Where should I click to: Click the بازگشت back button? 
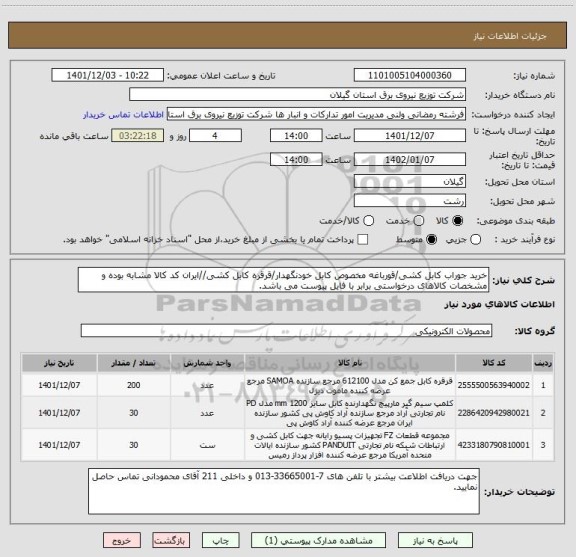[x=171, y=541]
